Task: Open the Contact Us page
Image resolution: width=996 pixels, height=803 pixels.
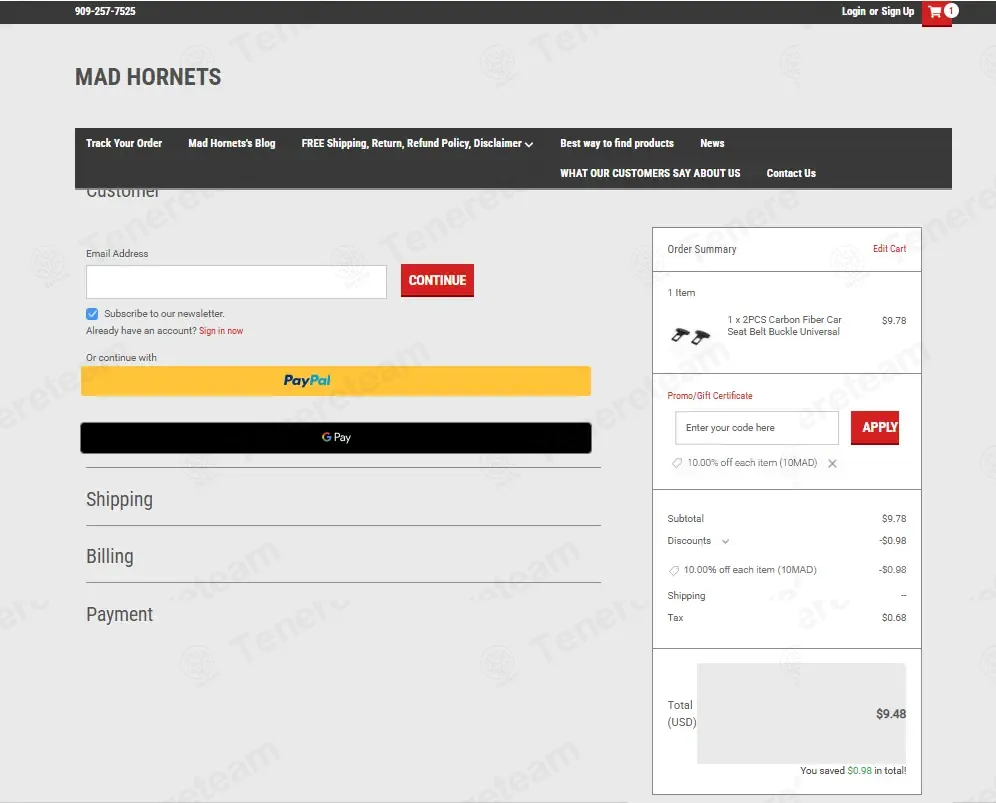Action: [791, 173]
